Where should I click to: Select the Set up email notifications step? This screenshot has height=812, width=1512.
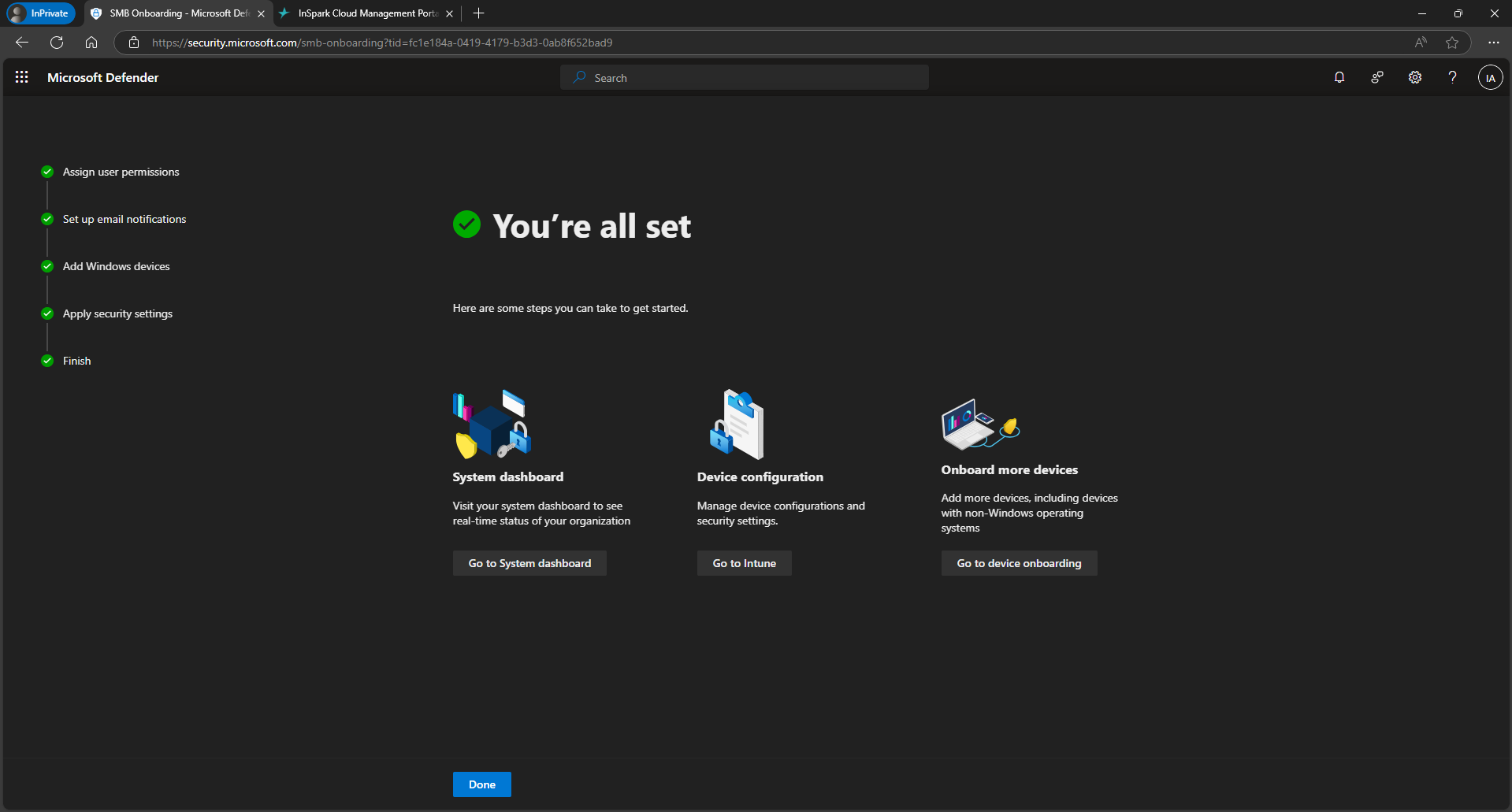124,219
